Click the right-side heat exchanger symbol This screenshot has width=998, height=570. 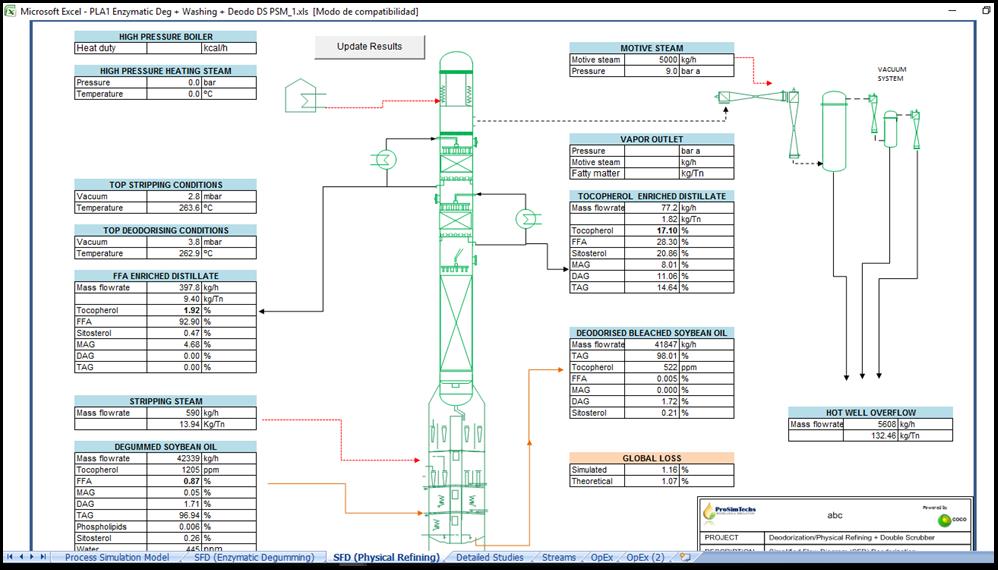tap(526, 218)
